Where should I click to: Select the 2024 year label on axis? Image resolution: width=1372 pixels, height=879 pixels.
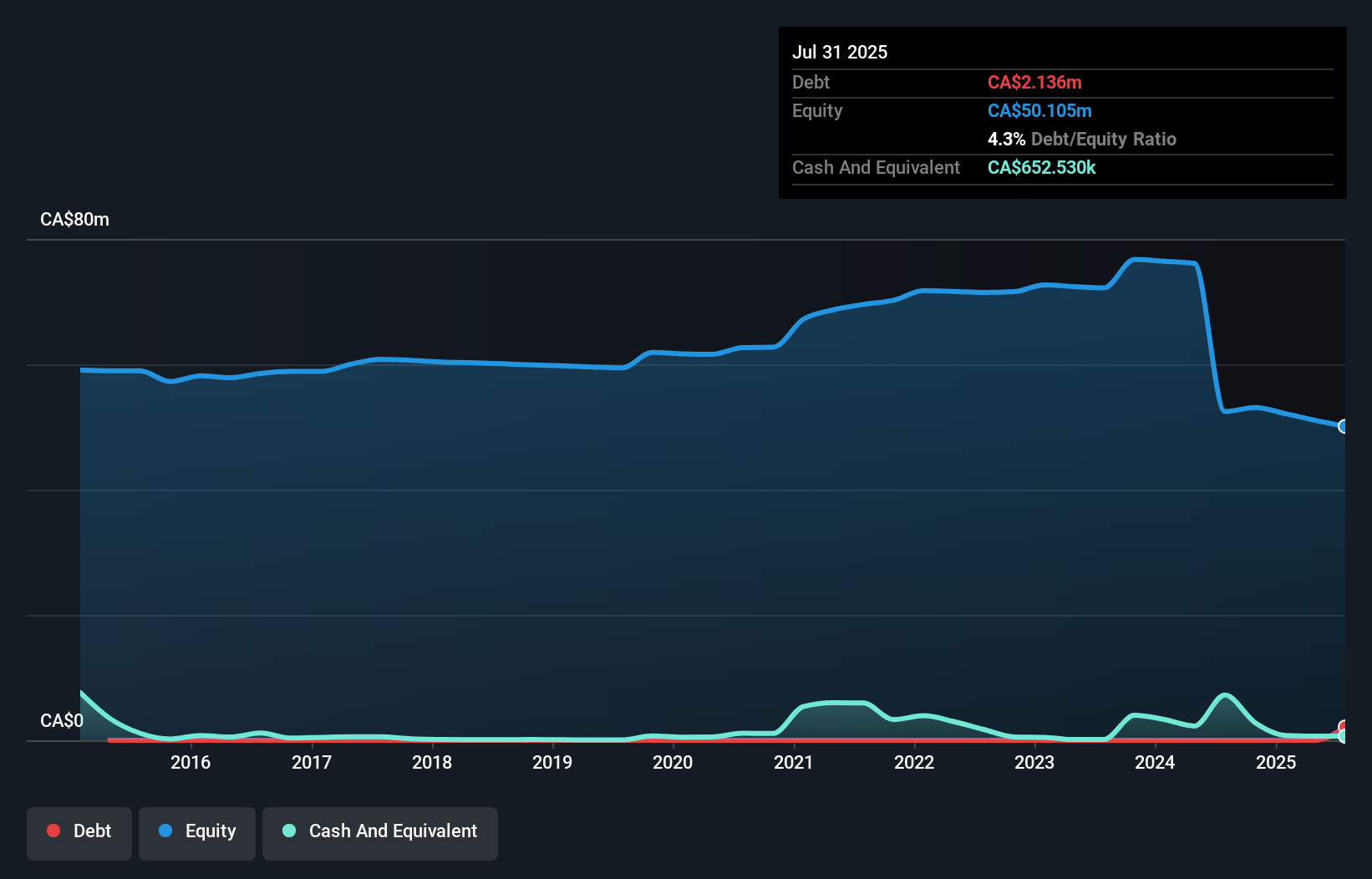pos(1155,762)
